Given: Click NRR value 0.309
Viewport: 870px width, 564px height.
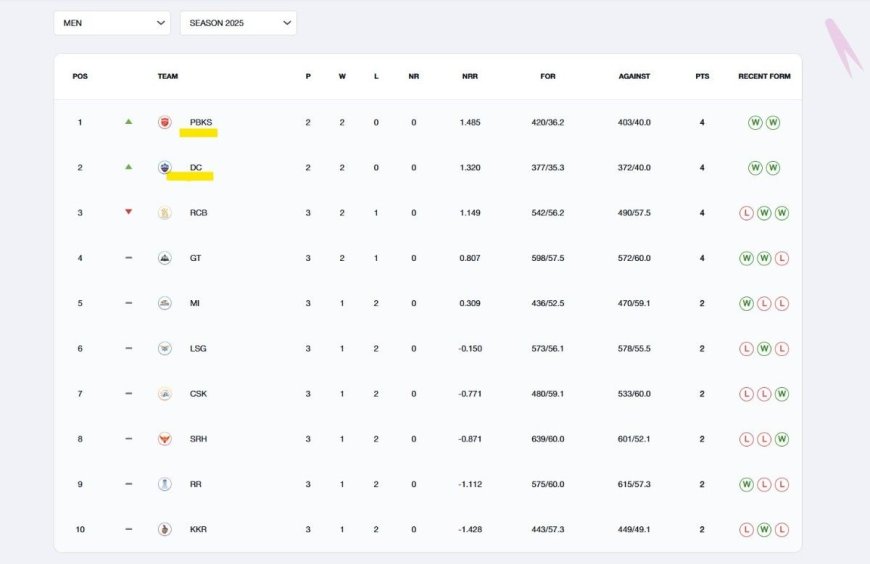Looking at the screenshot, I should coord(470,303).
